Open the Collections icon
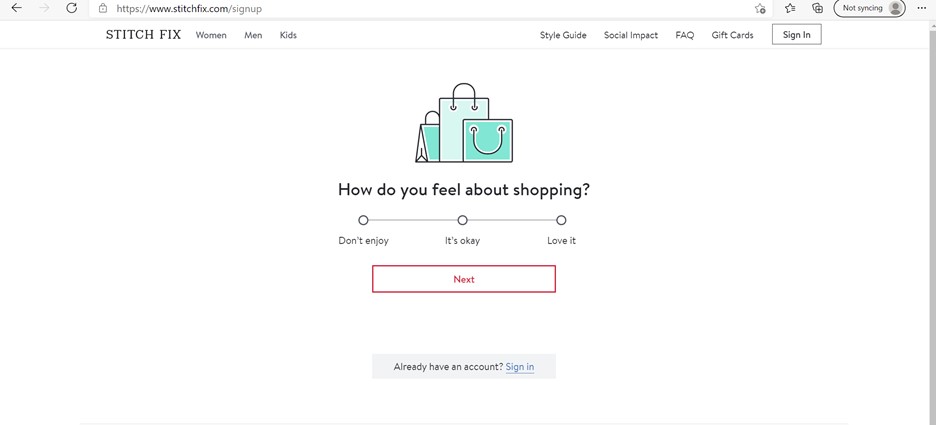The width and height of the screenshot is (936, 425). click(818, 8)
